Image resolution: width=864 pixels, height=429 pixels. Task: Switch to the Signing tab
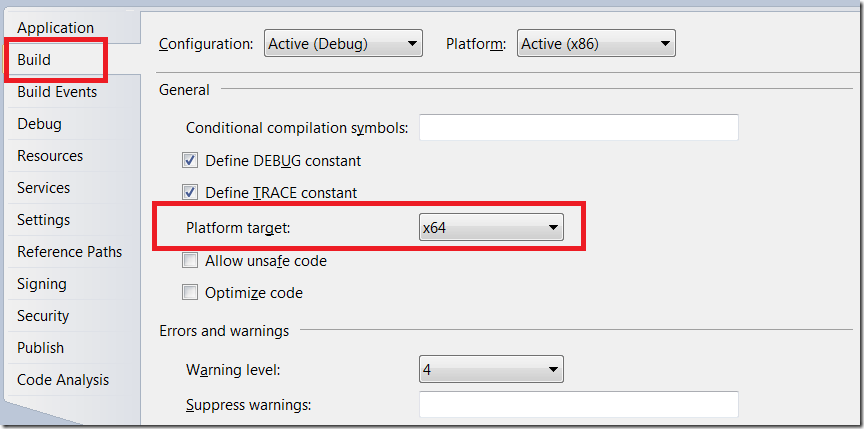[x=42, y=284]
